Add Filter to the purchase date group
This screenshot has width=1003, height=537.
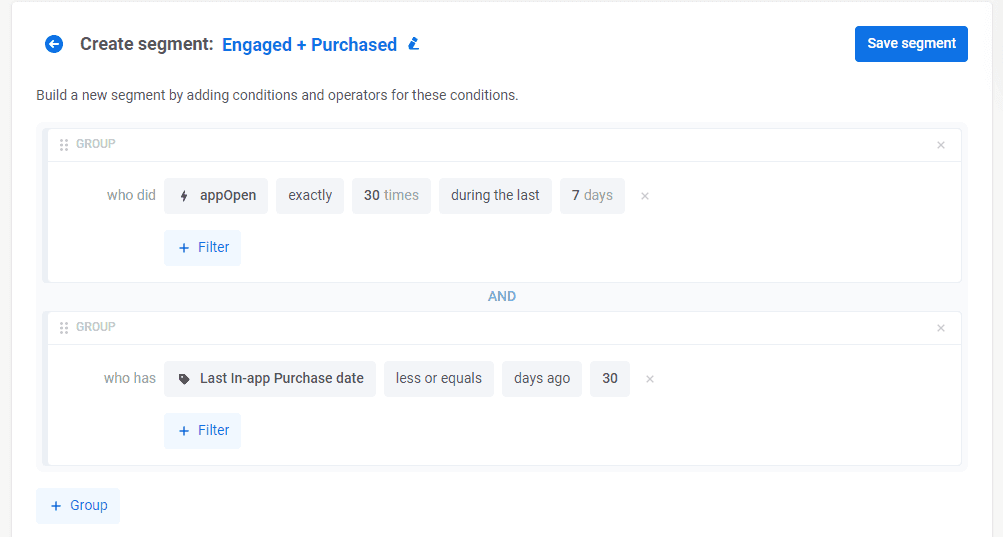coord(203,431)
